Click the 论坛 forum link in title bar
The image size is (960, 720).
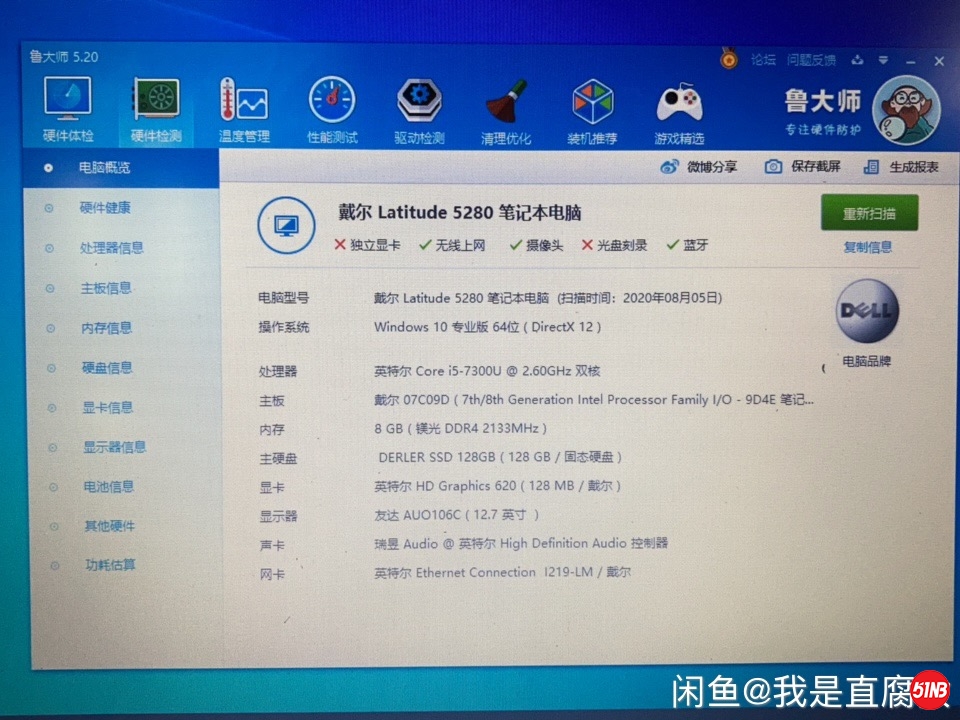(763, 60)
